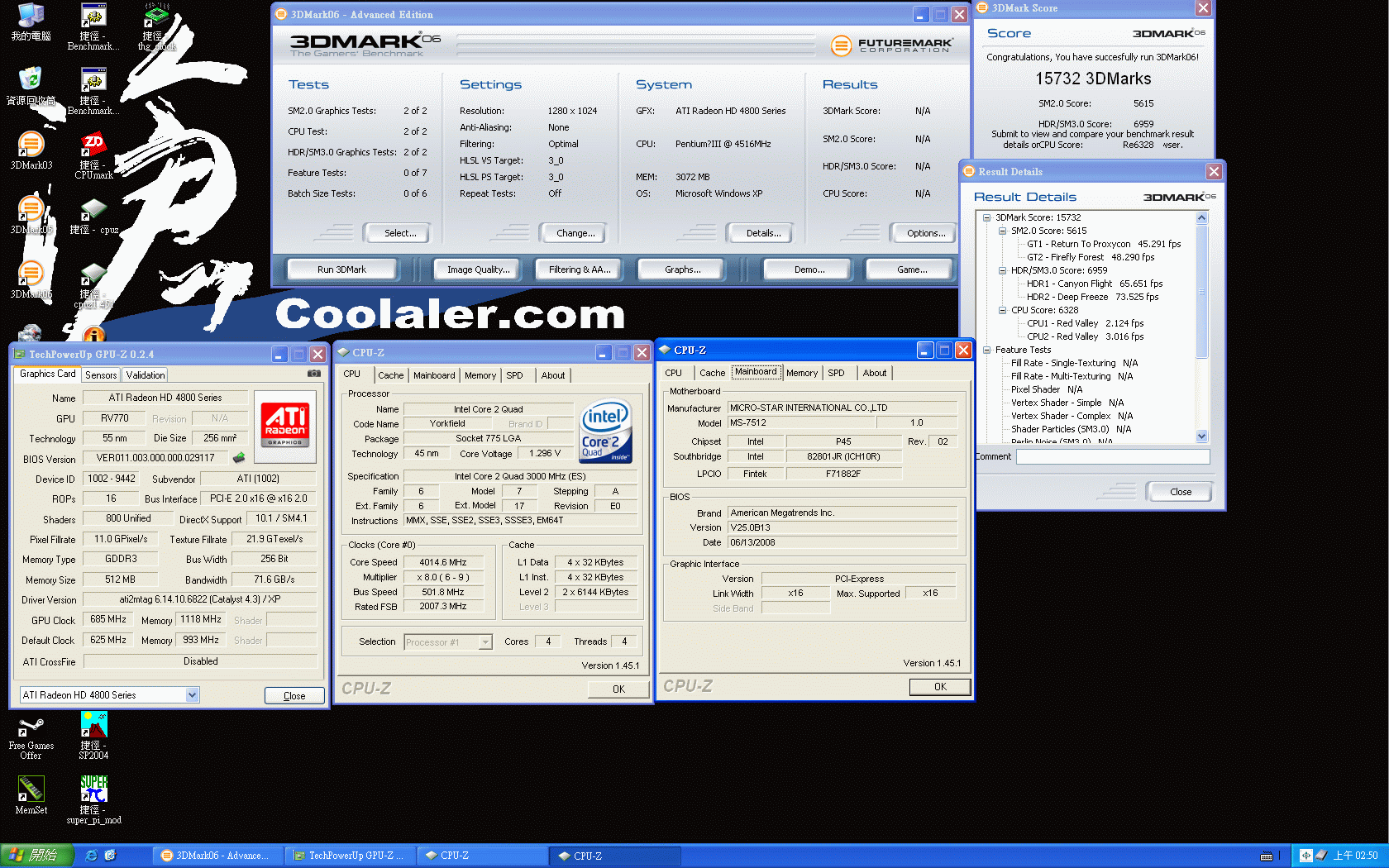Switch to the Validation tab in GPU-Z

click(146, 375)
